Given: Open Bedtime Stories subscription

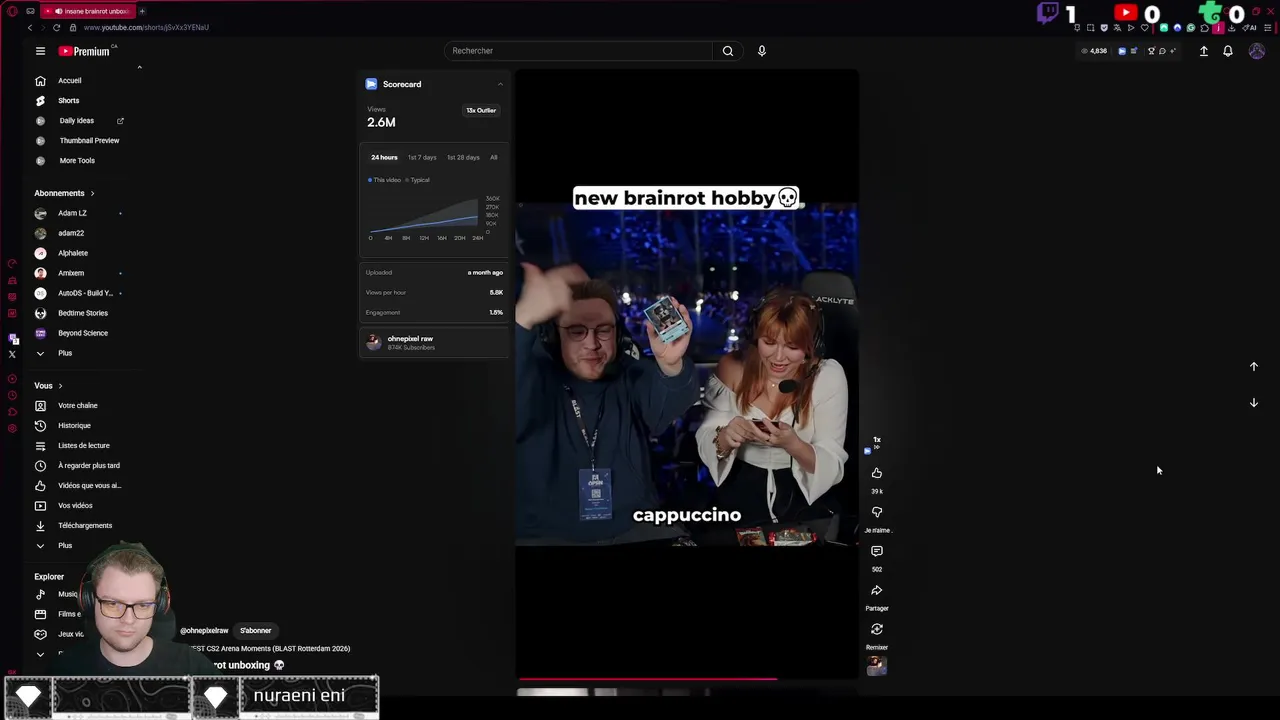Looking at the screenshot, I should tap(82, 313).
